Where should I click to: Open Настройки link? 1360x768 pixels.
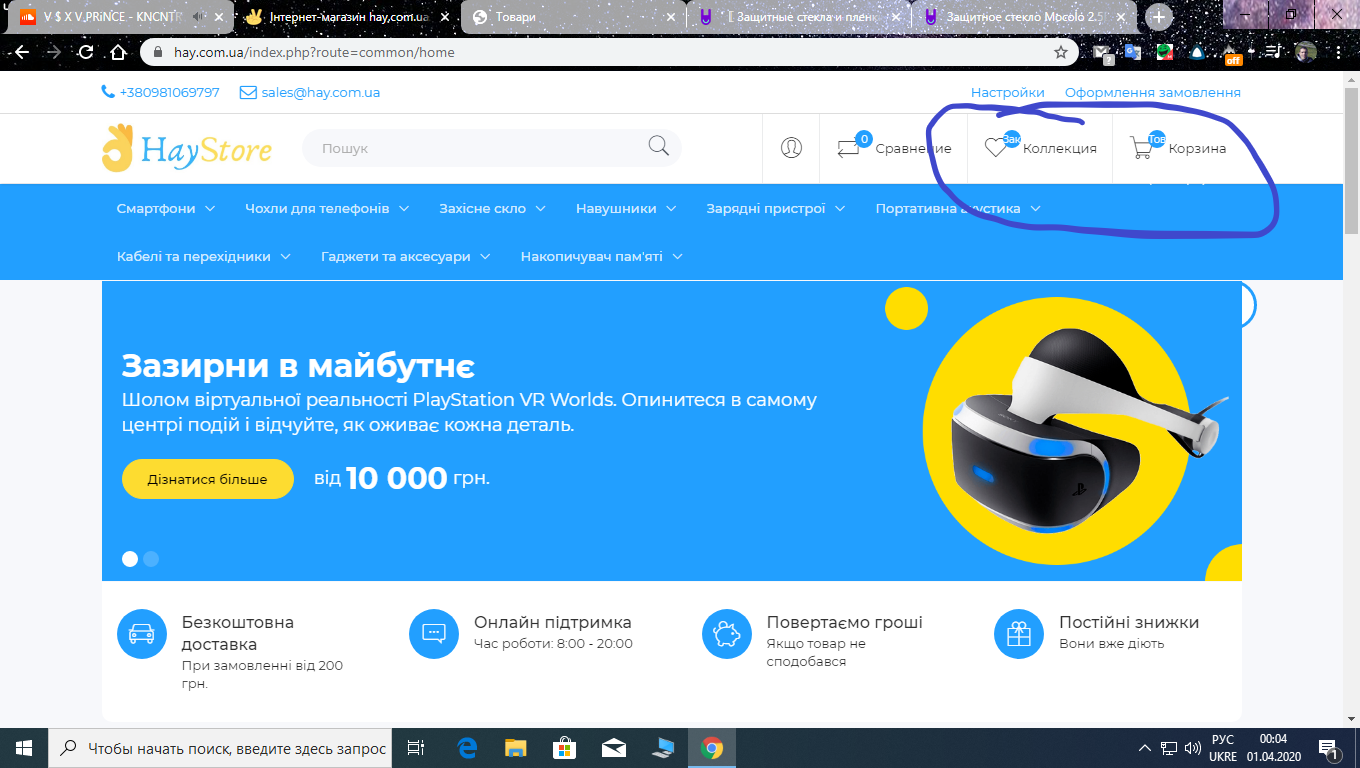1007,92
